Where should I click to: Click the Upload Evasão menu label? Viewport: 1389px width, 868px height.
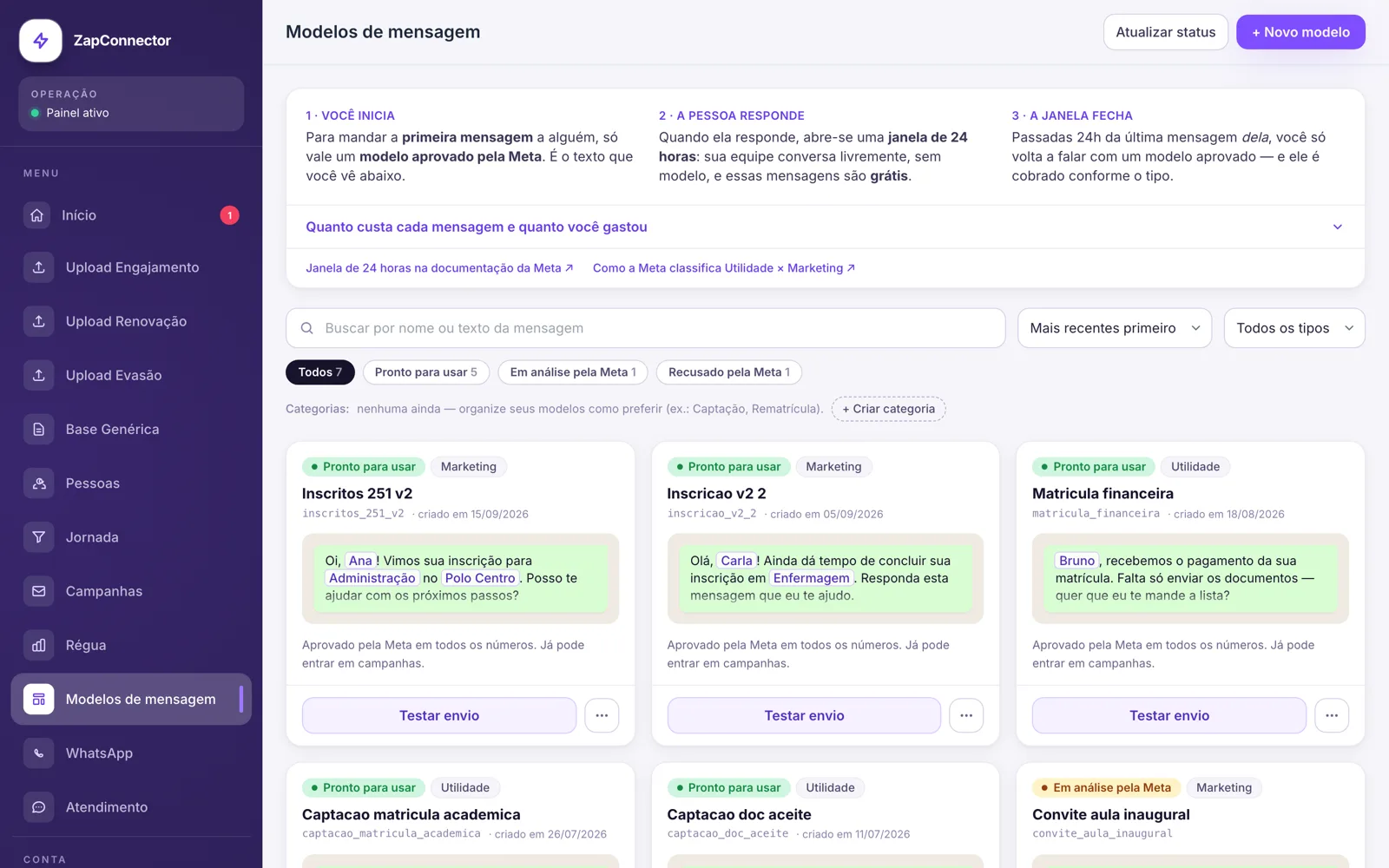tap(114, 375)
